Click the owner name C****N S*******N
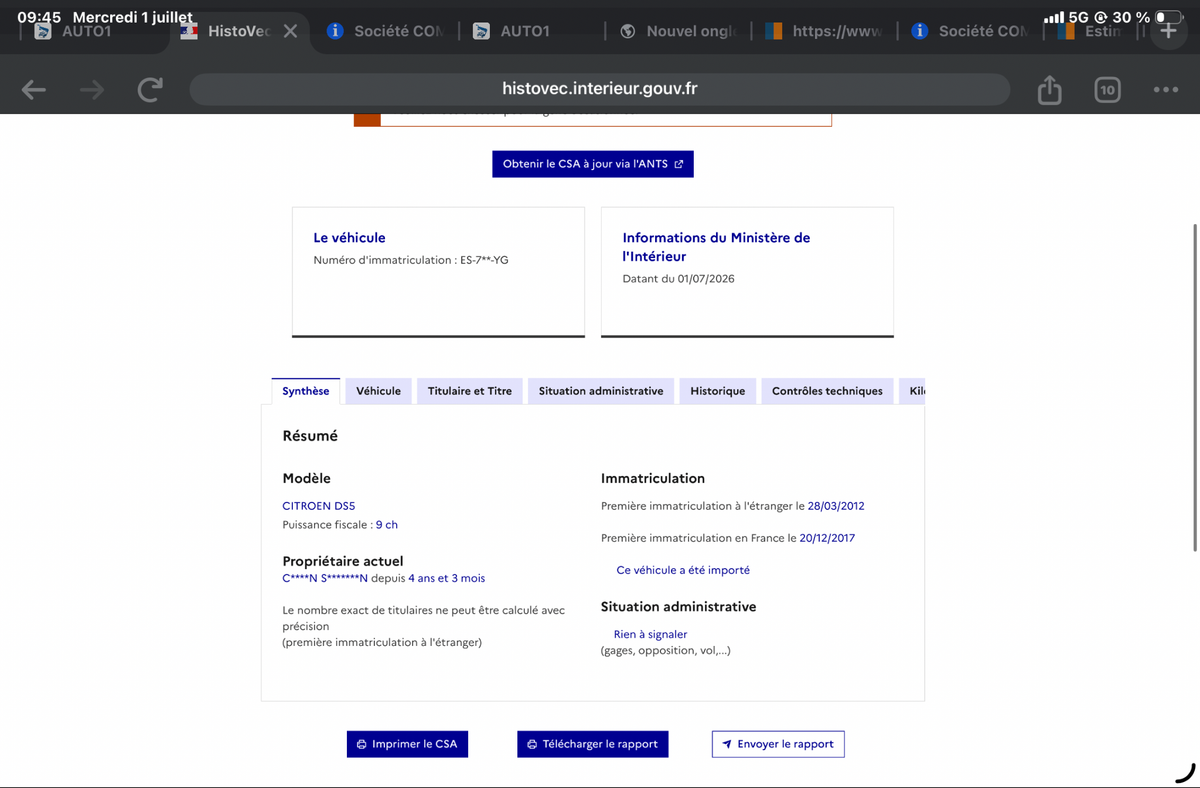Image resolution: width=1200 pixels, height=788 pixels. (325, 578)
